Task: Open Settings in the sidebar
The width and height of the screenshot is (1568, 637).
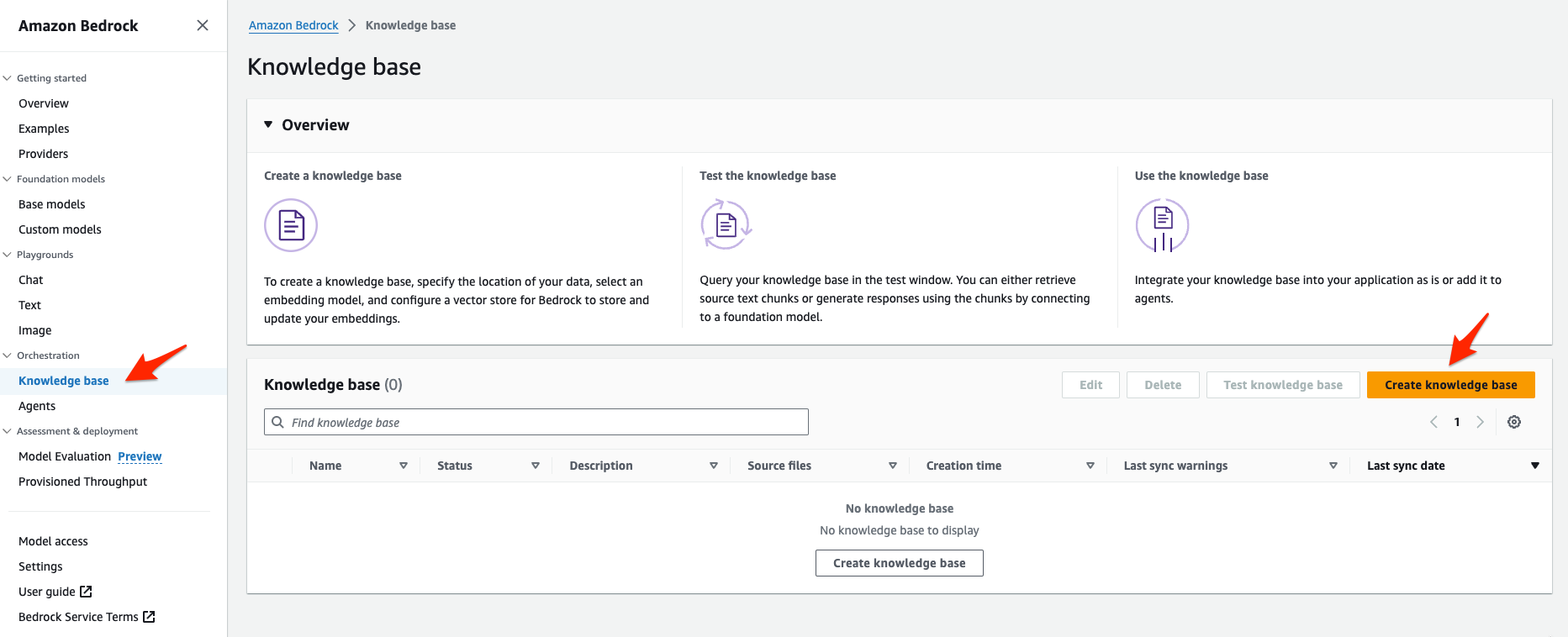Action: [x=40, y=566]
